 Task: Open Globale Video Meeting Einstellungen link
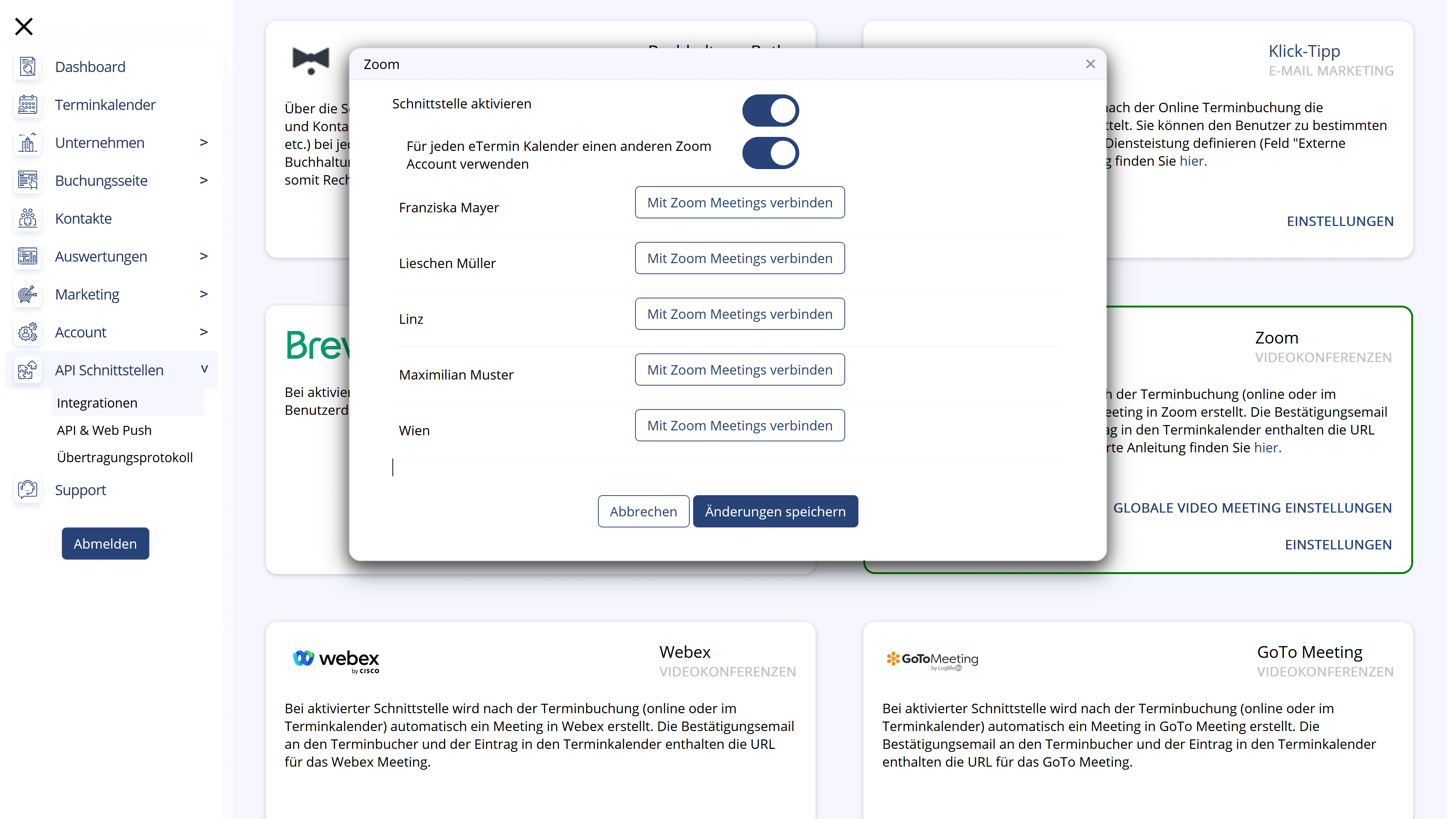(1252, 508)
